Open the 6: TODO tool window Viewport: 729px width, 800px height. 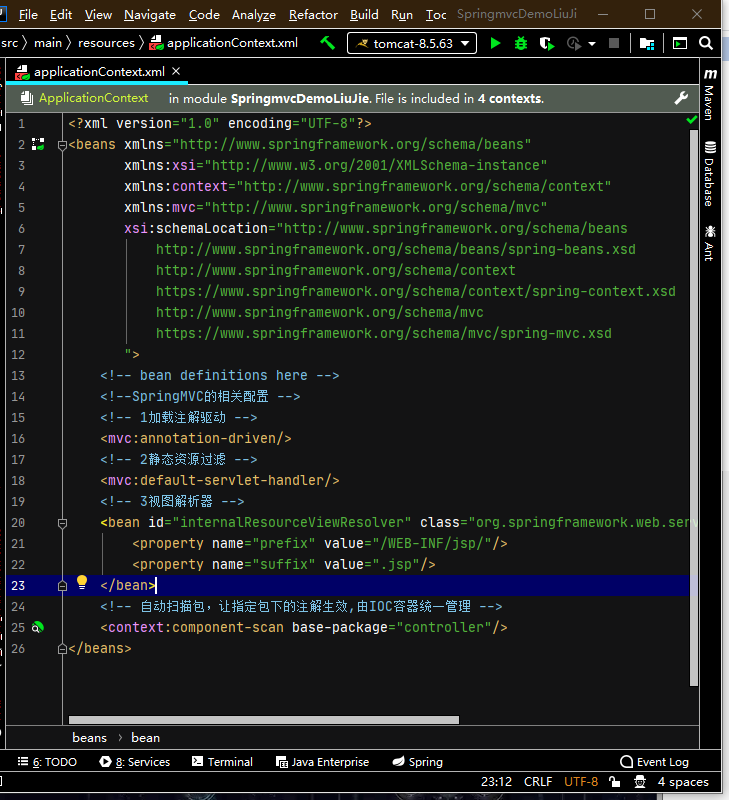pyautogui.click(x=47, y=762)
